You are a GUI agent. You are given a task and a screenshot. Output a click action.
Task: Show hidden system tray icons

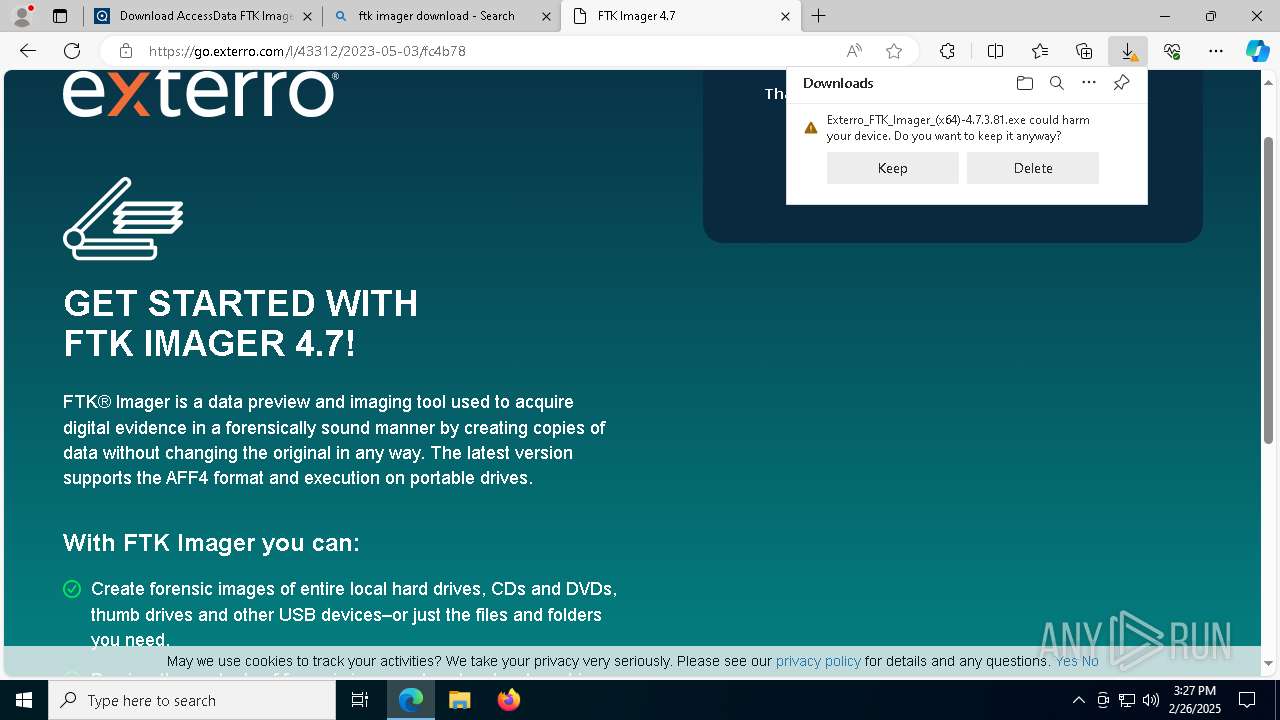tap(1078, 700)
